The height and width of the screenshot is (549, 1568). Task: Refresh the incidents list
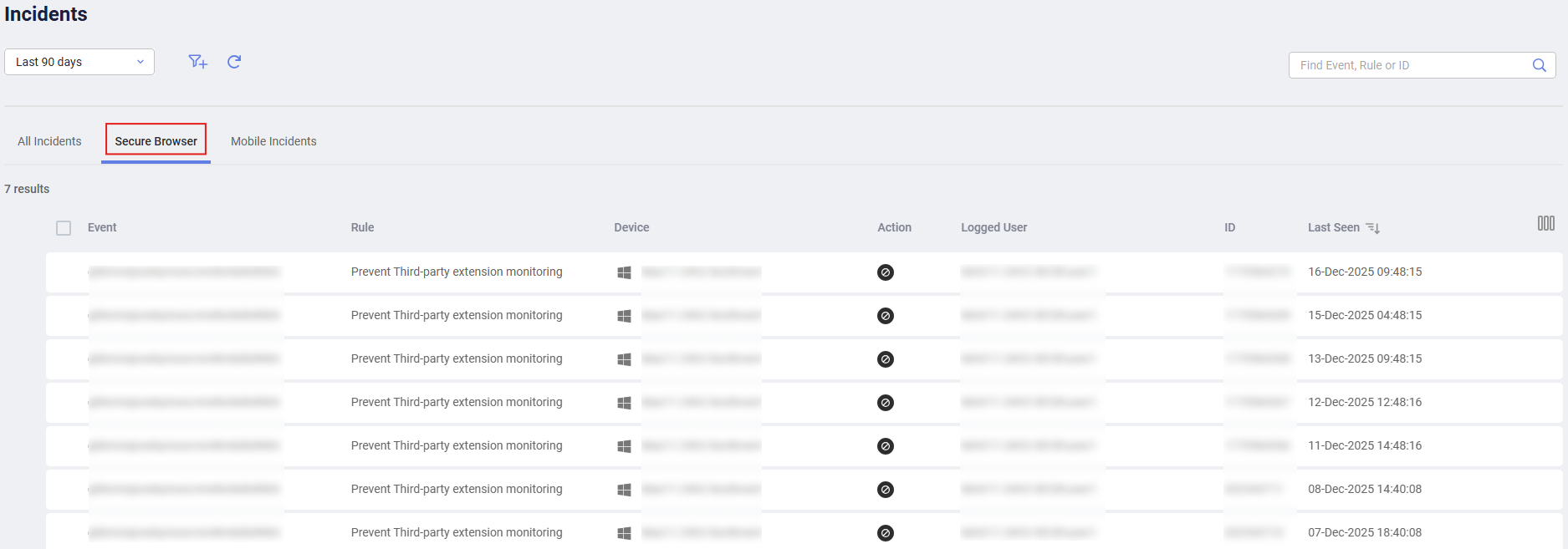point(234,62)
